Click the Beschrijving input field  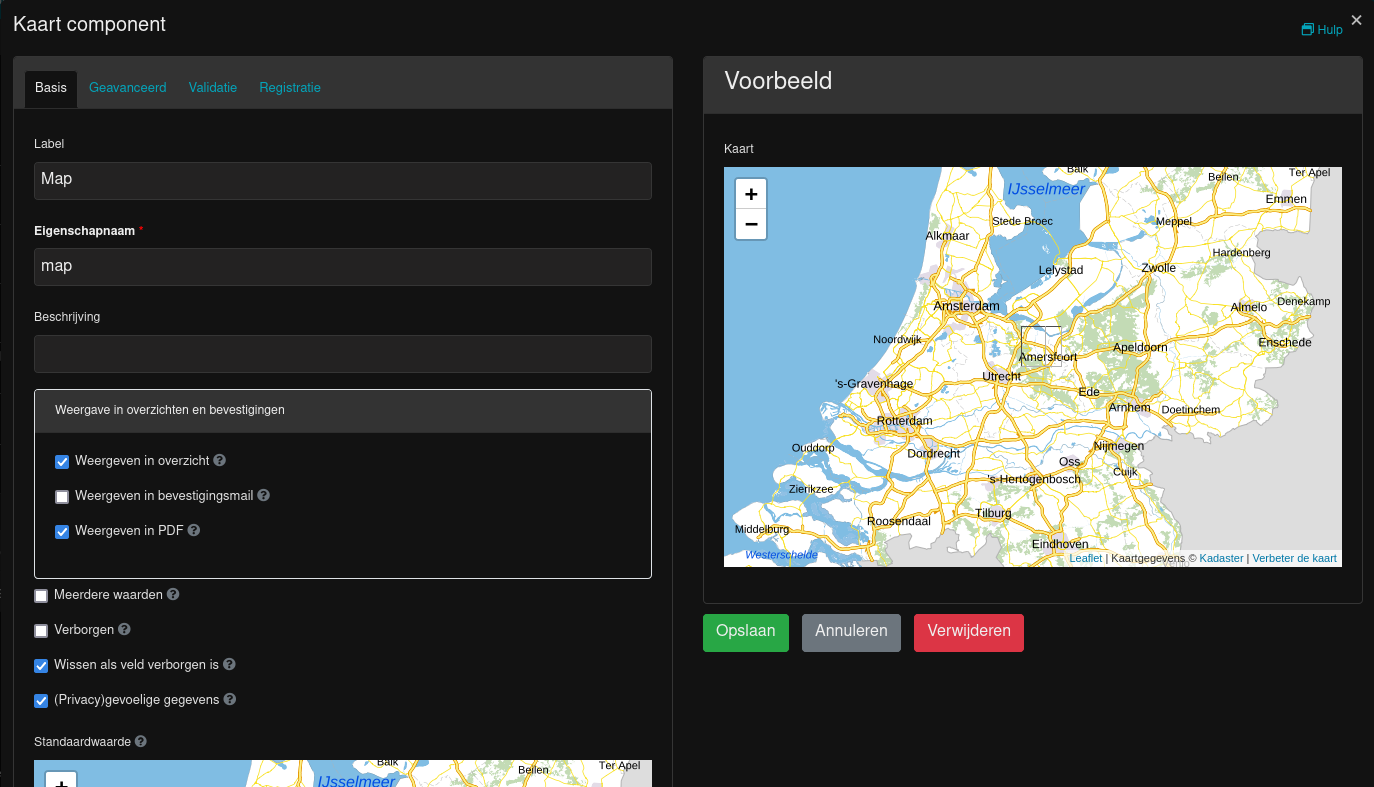(343, 353)
